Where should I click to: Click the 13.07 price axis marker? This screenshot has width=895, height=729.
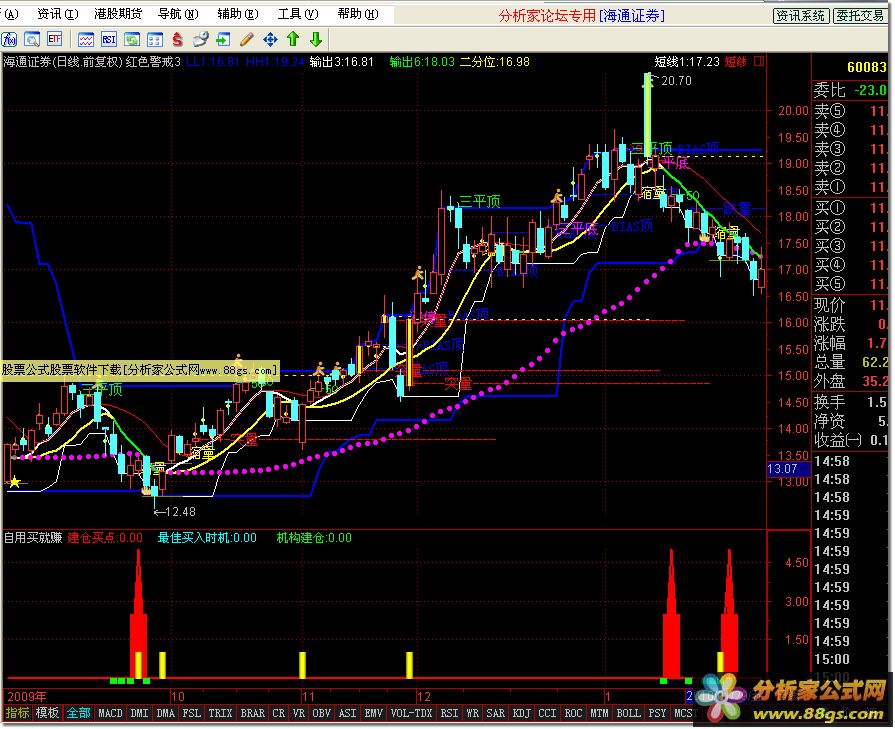pyautogui.click(x=788, y=469)
